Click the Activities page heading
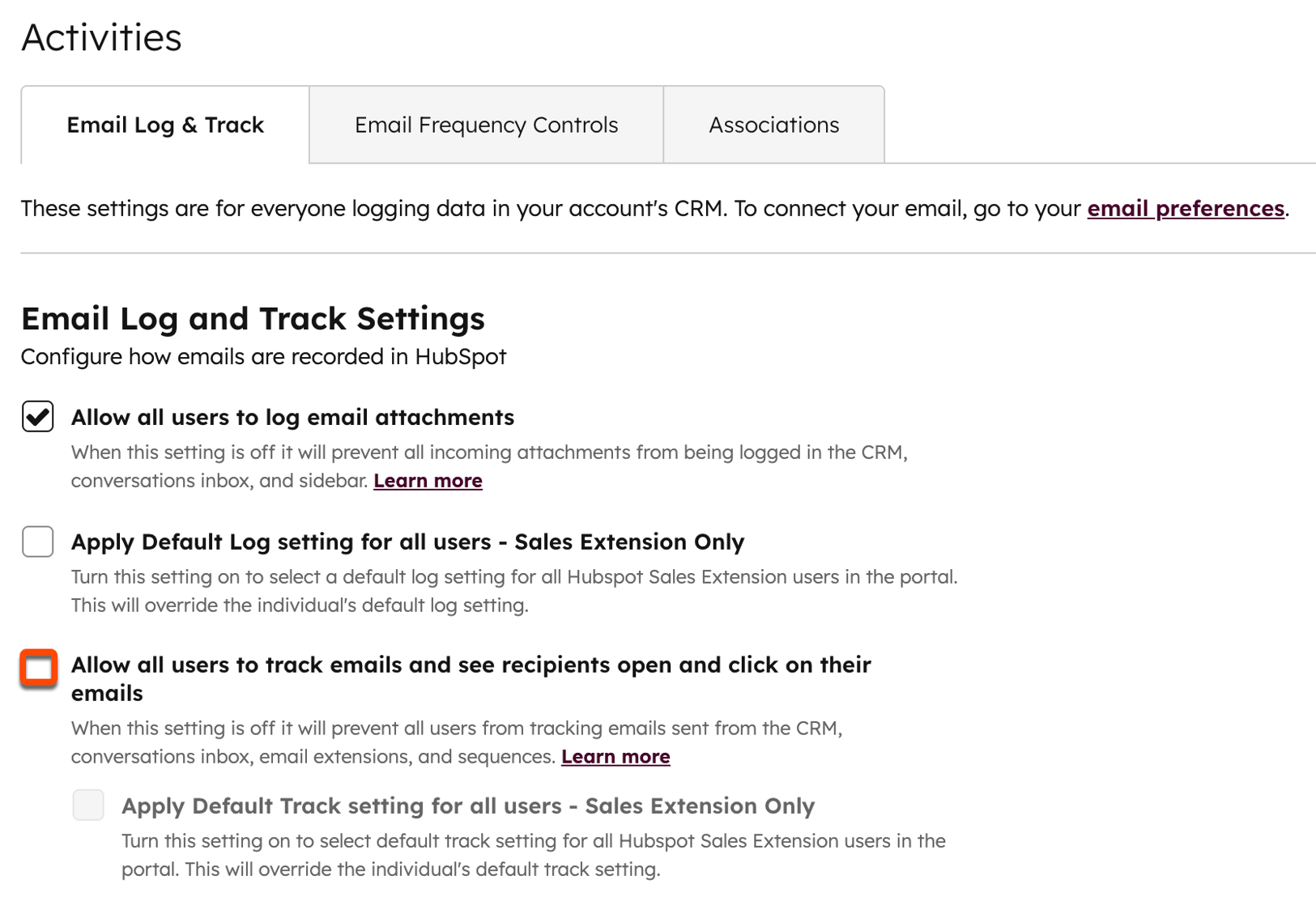Image resolution: width=1316 pixels, height=905 pixels. pos(100,36)
